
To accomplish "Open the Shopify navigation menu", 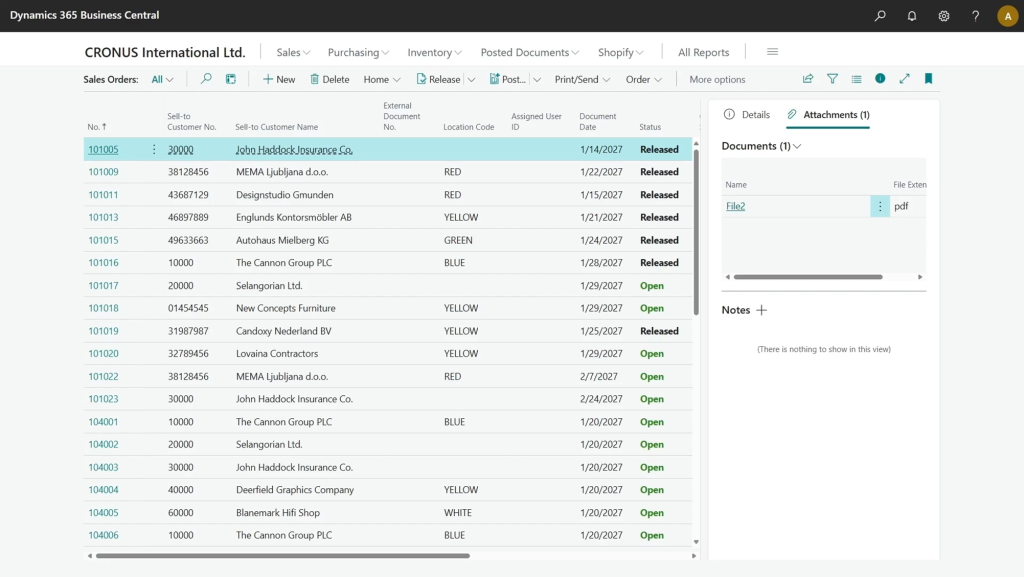I will 620,52.
